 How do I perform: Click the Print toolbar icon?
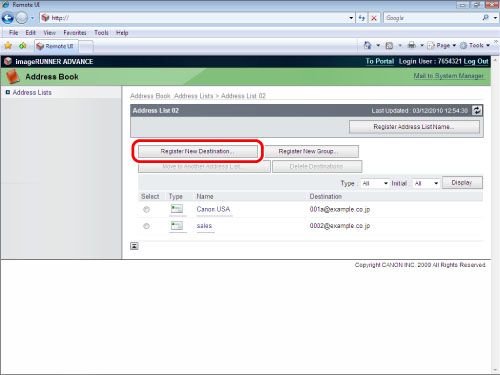tap(412, 45)
